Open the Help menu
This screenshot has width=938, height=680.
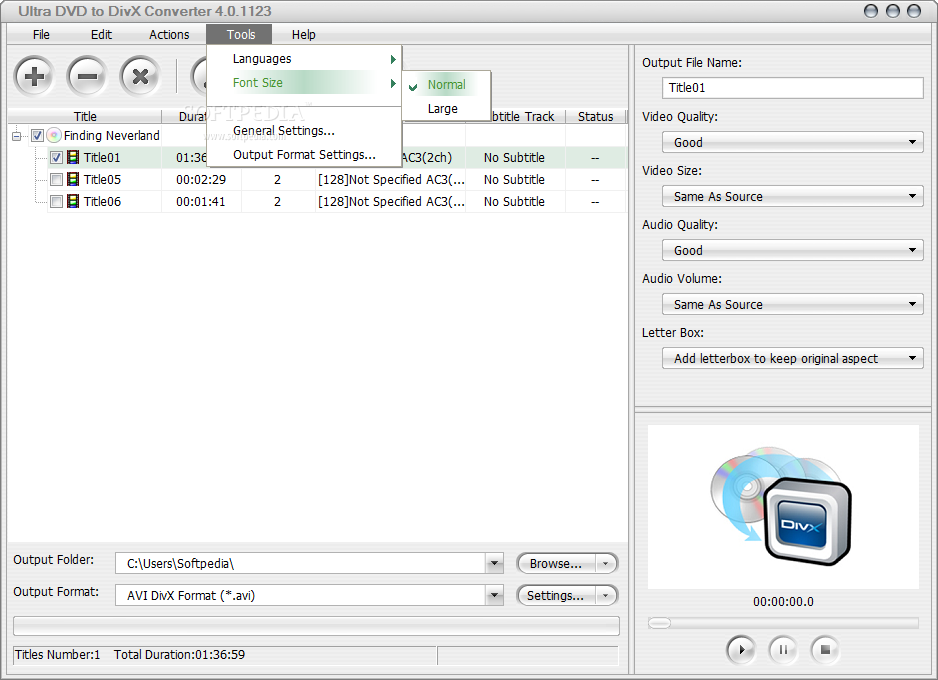[303, 35]
